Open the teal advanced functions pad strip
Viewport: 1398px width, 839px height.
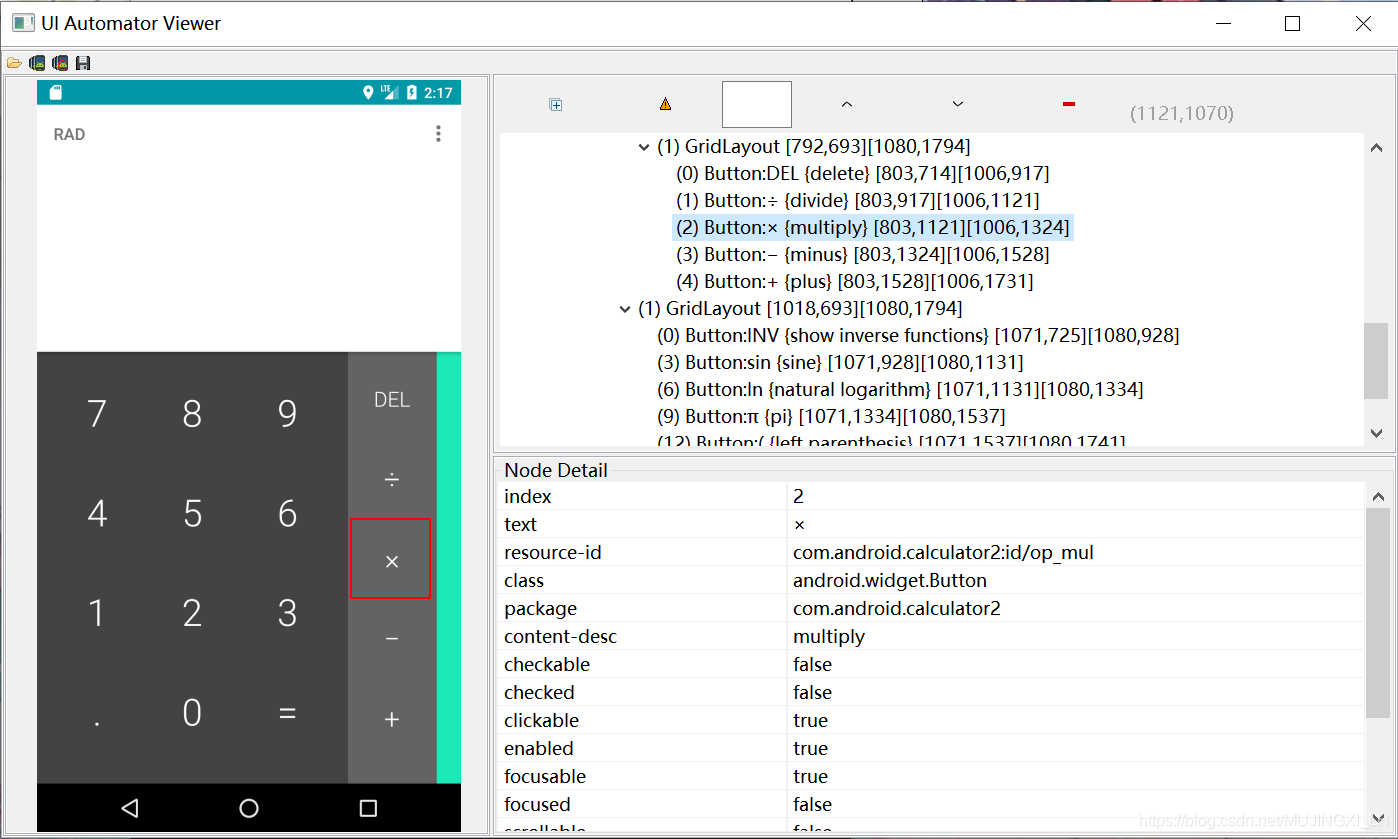pyautogui.click(x=449, y=567)
